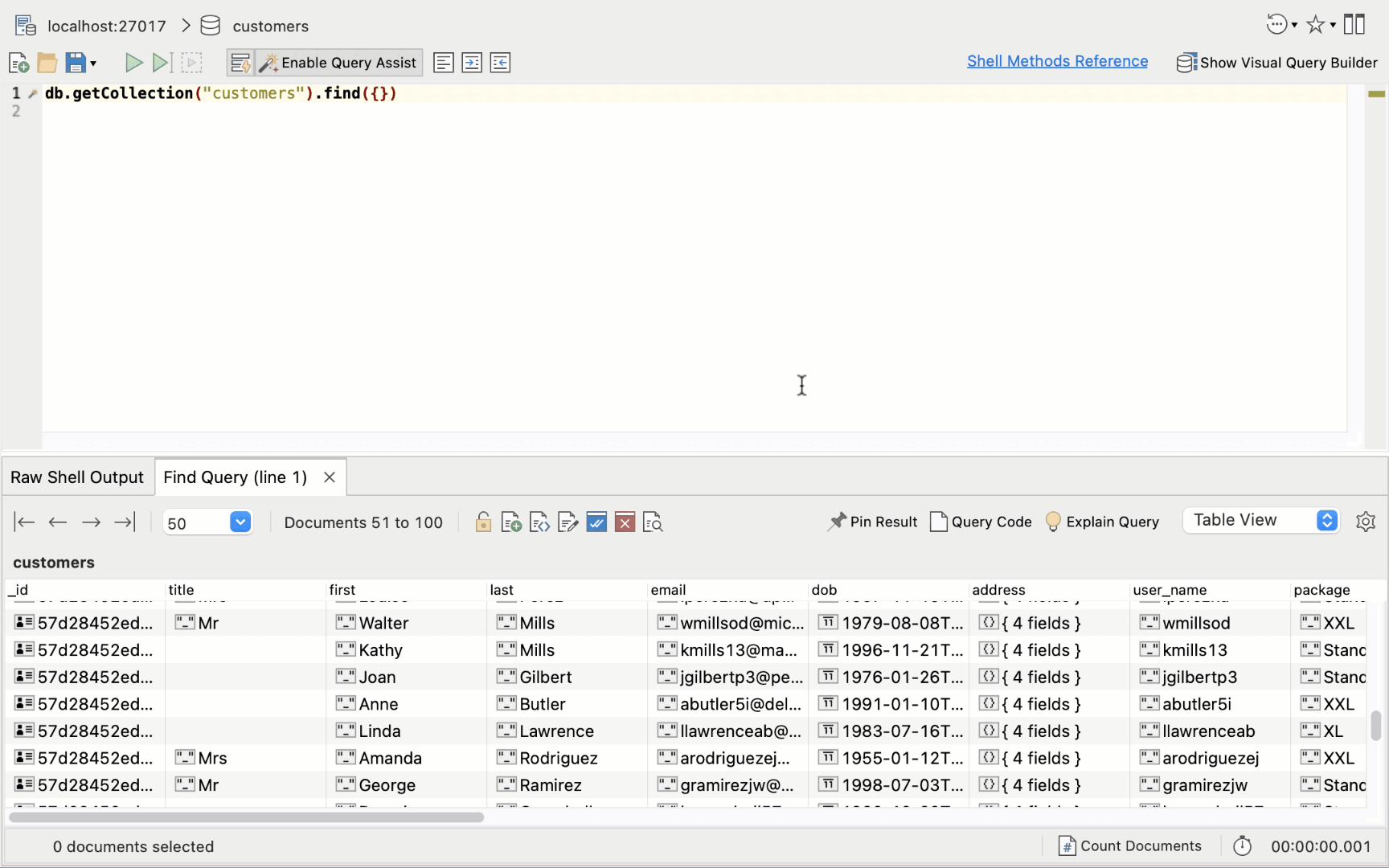Open the result view settings gear

pos(1366,522)
